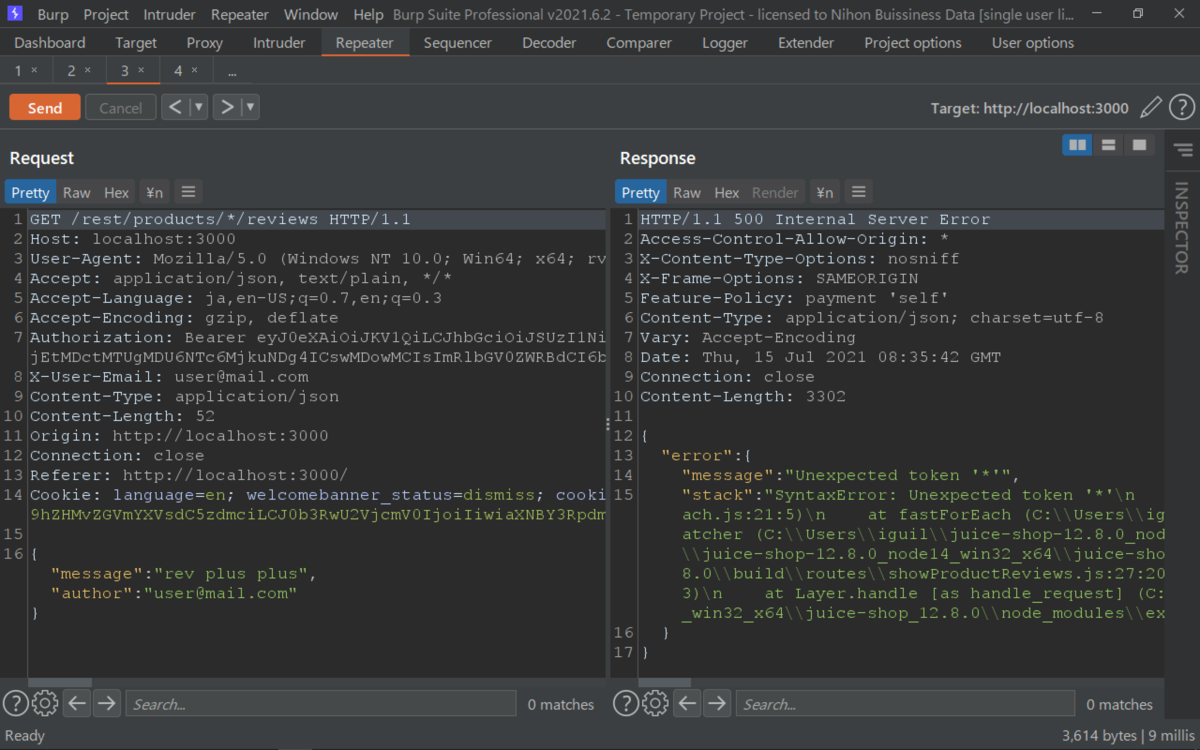Viewport: 1200px width, 750px height.
Task: Close Repeater tab 4
Action: click(x=194, y=70)
